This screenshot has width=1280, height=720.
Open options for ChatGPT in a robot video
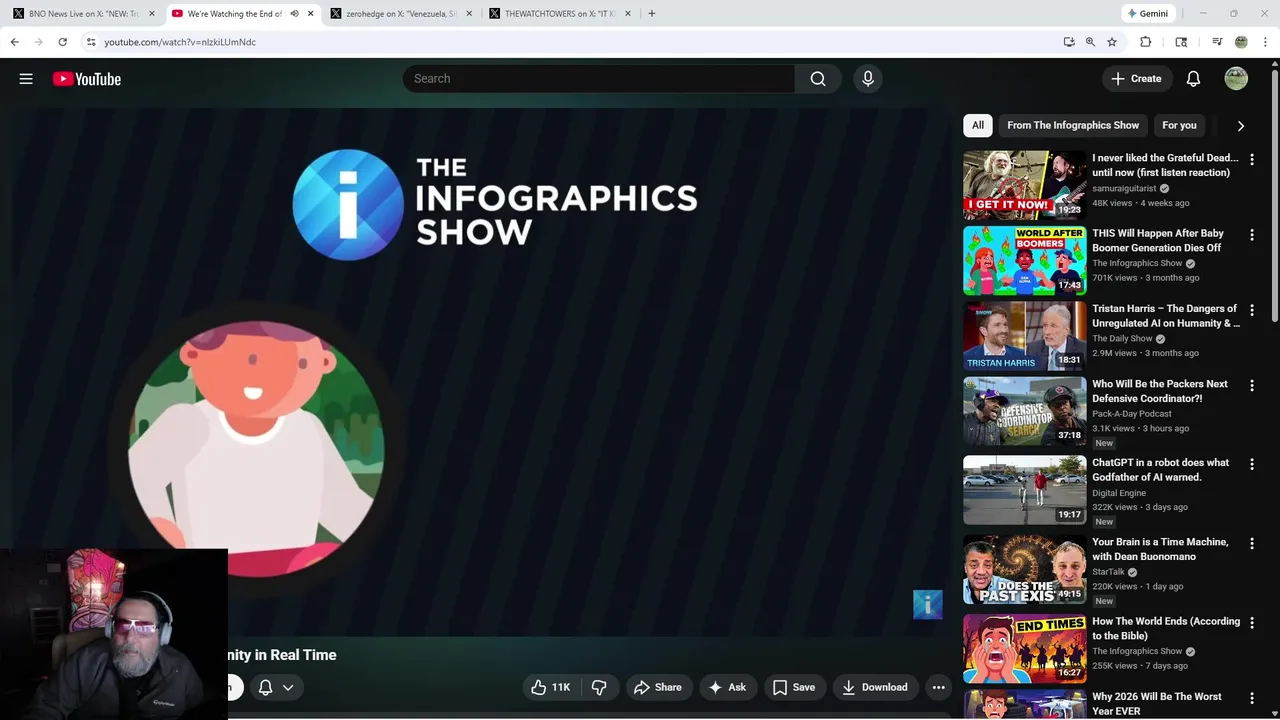(1252, 464)
